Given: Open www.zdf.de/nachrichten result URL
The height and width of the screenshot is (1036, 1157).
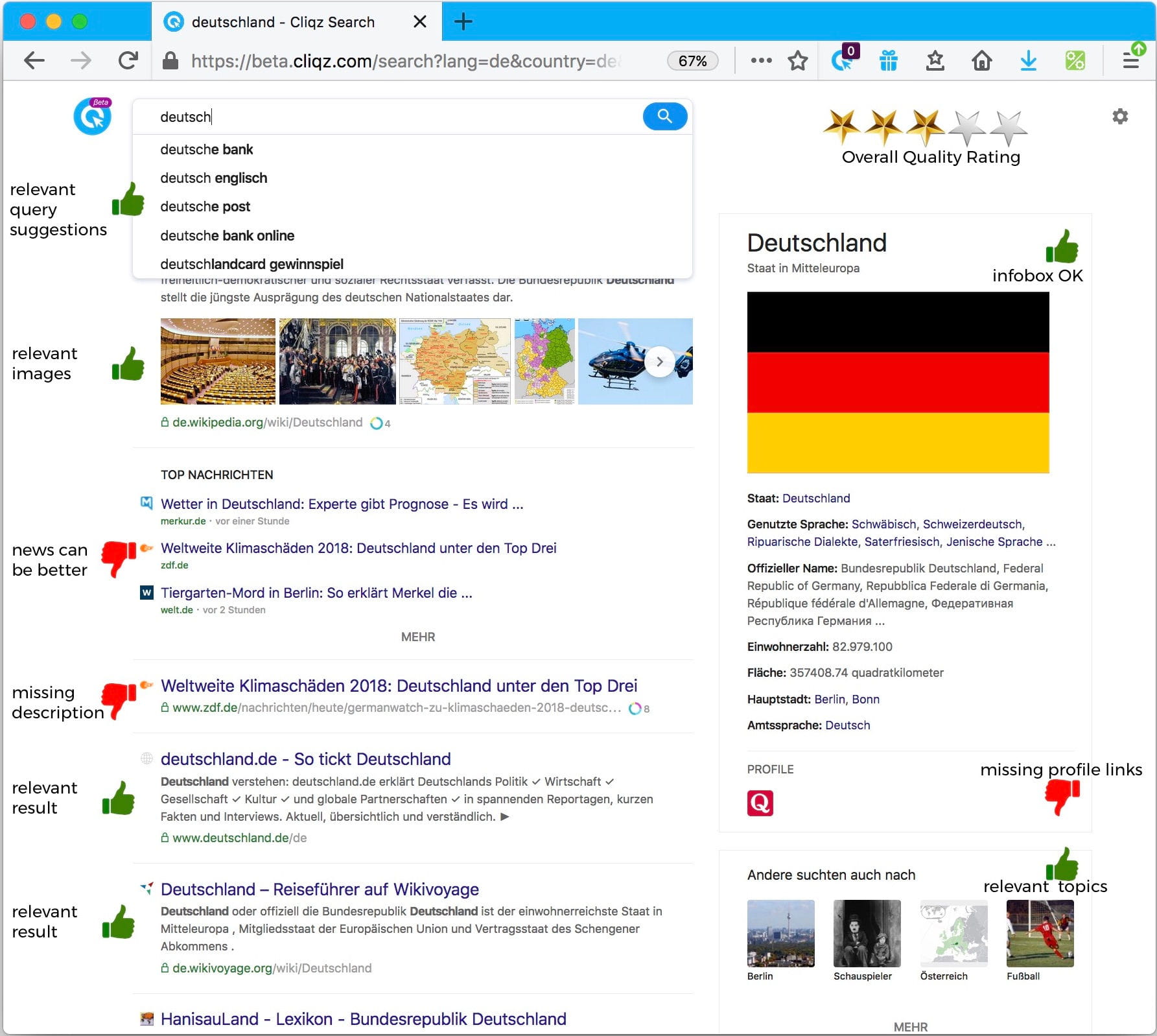Looking at the screenshot, I should click(397, 708).
